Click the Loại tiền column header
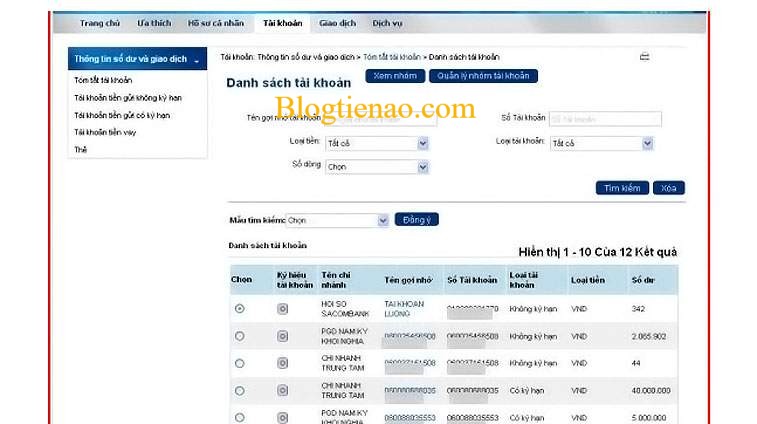Screen dimensions: 757x424 coord(588,280)
